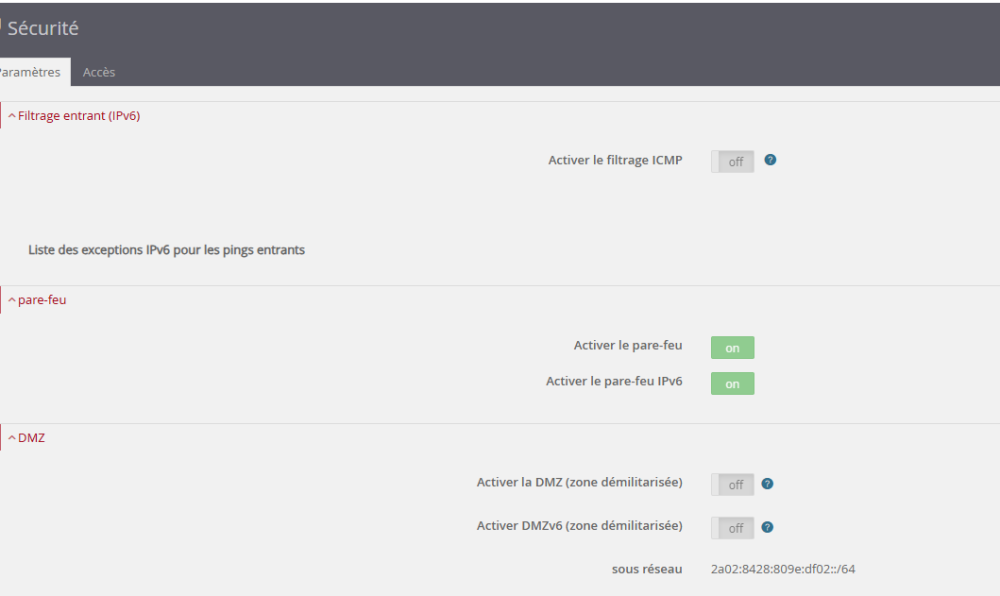Image resolution: width=1000 pixels, height=596 pixels.
Task: Enable the DMZ (zone démilitarisée) switch
Action: coord(733,485)
